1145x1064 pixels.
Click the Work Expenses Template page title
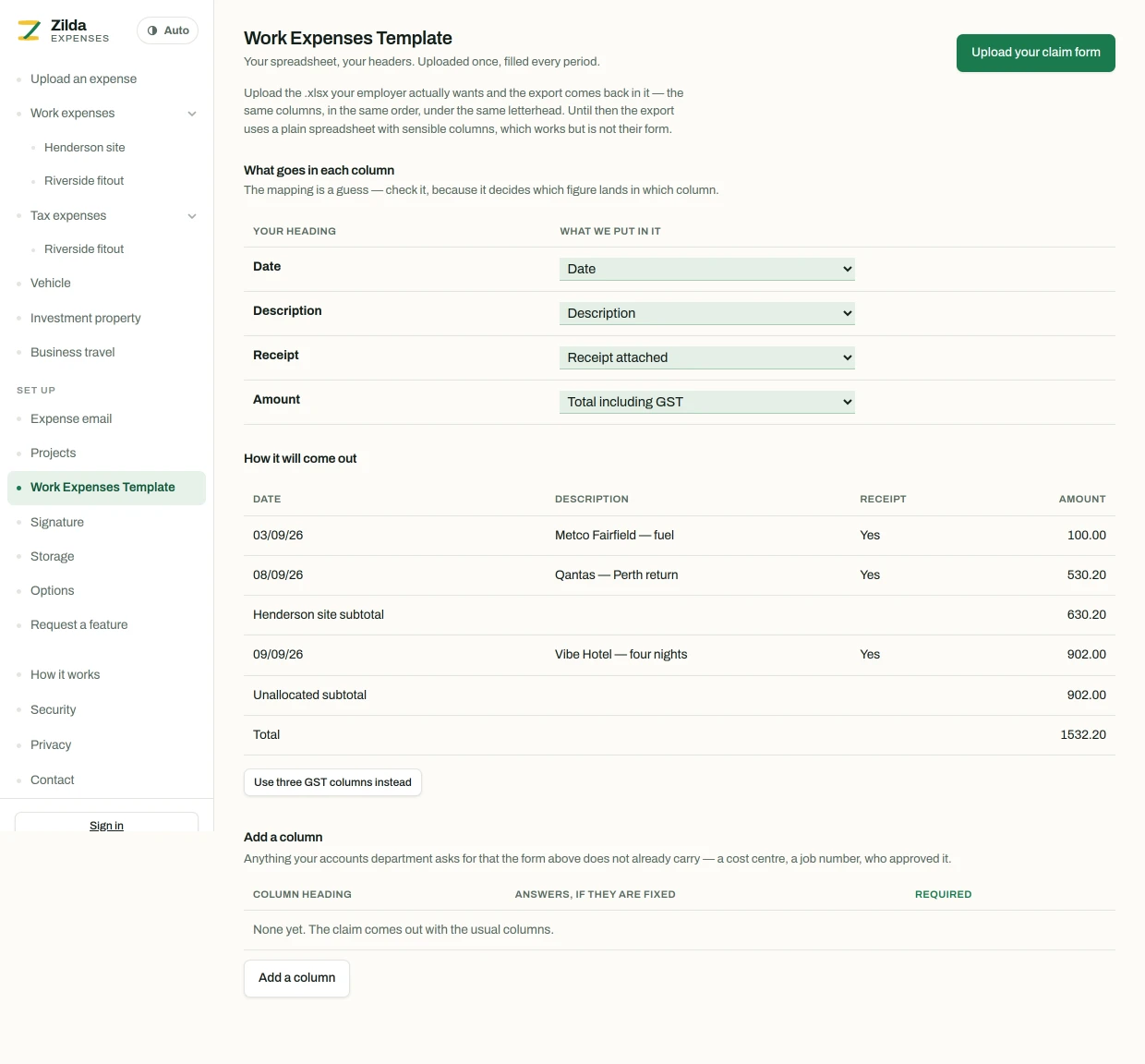click(x=348, y=38)
